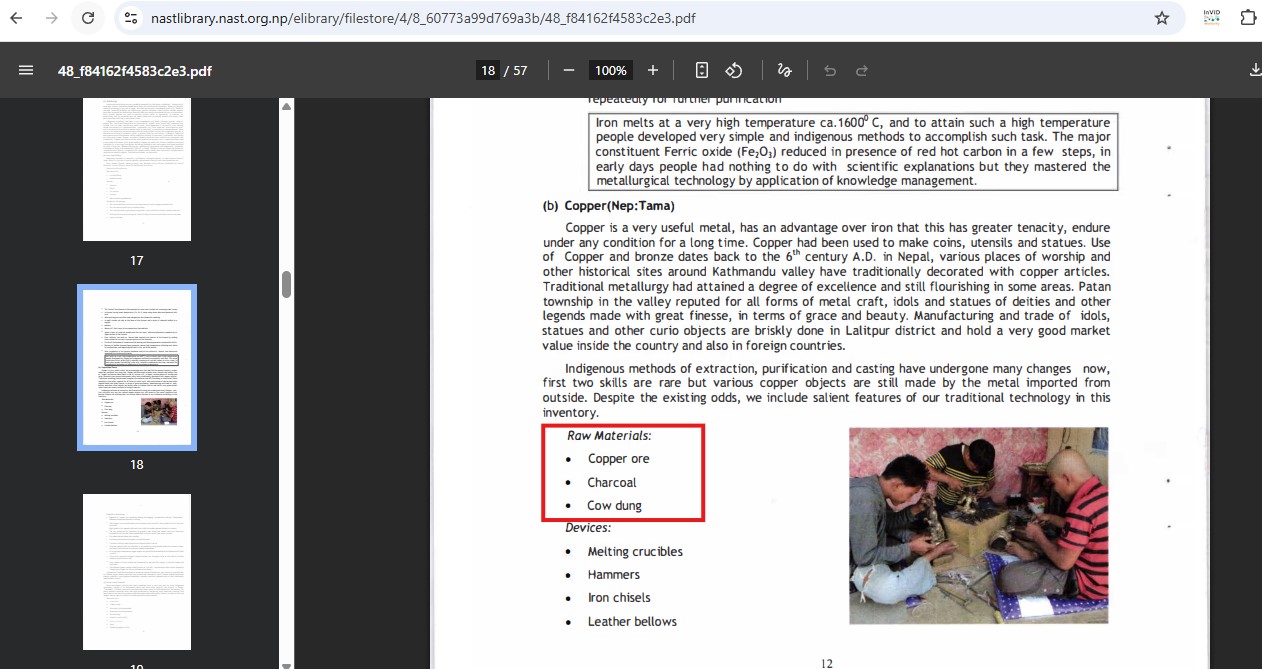Click the redo arrow in PDF toolbar

click(x=862, y=70)
